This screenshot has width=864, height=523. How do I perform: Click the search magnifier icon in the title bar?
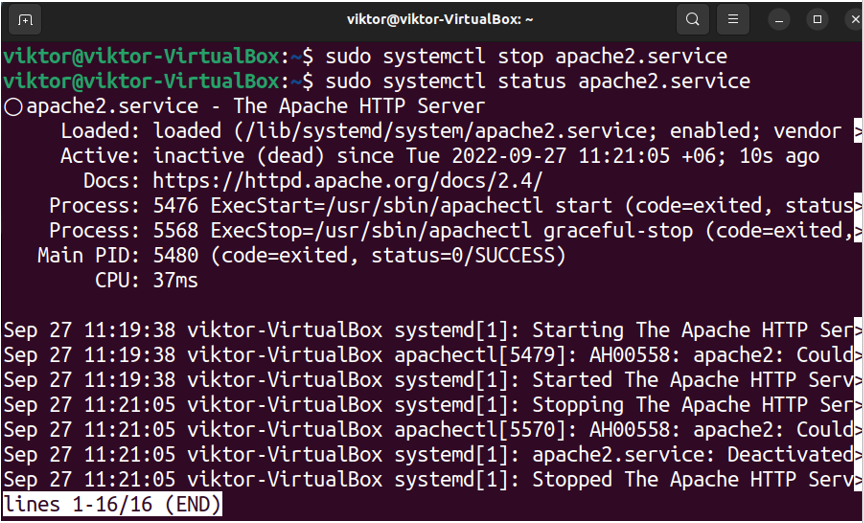pyautogui.click(x=692, y=20)
